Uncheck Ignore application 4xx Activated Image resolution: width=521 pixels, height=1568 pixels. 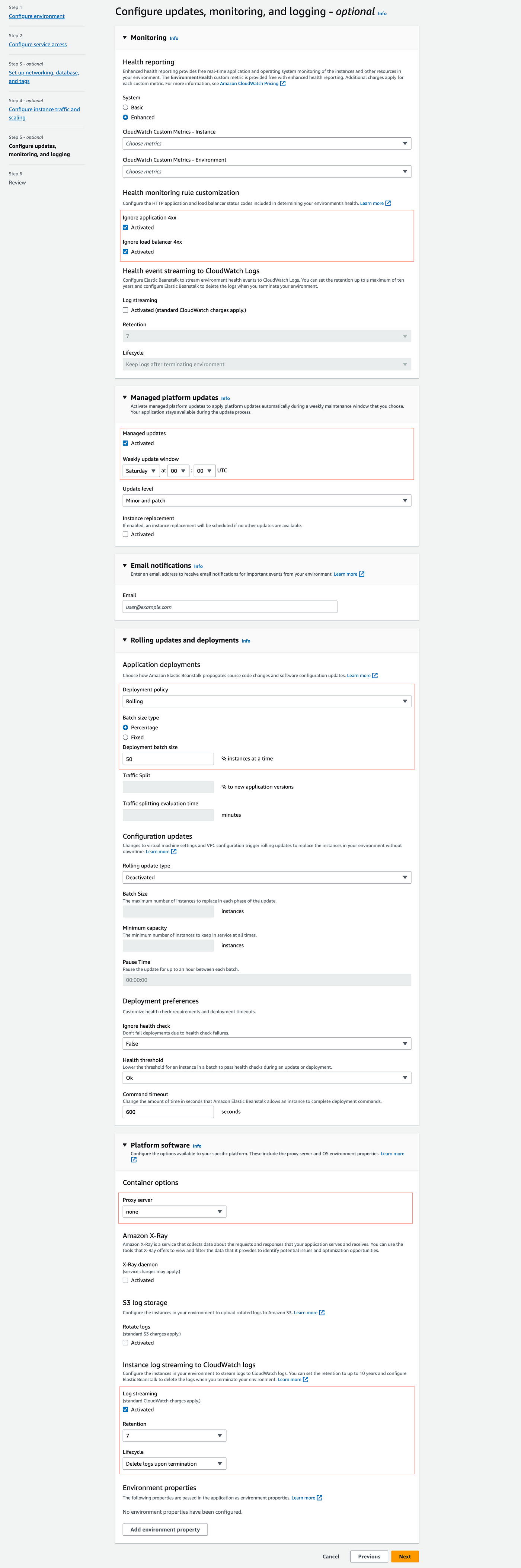(x=125, y=228)
